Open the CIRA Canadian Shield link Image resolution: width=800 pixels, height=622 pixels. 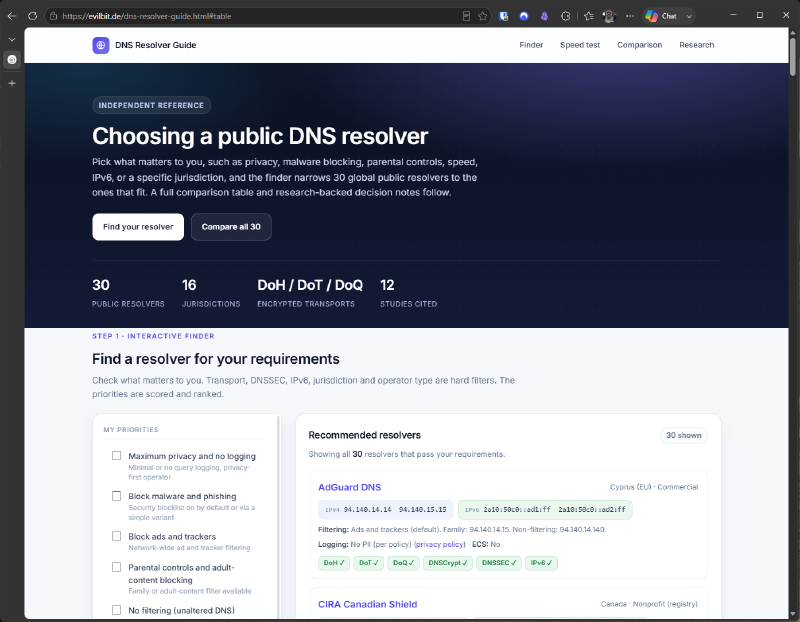click(x=367, y=604)
